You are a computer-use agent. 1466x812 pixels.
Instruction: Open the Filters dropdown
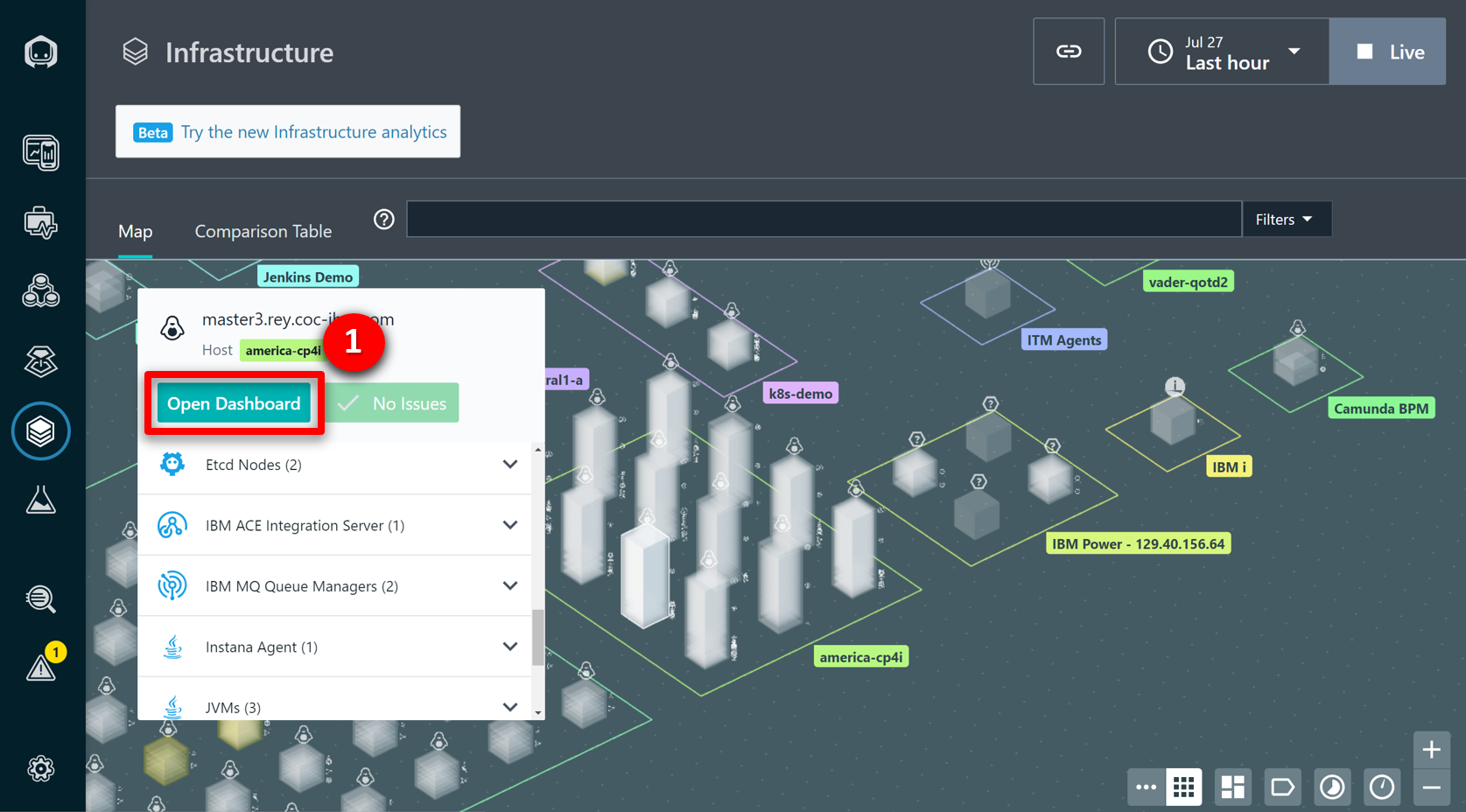pyautogui.click(x=1287, y=220)
